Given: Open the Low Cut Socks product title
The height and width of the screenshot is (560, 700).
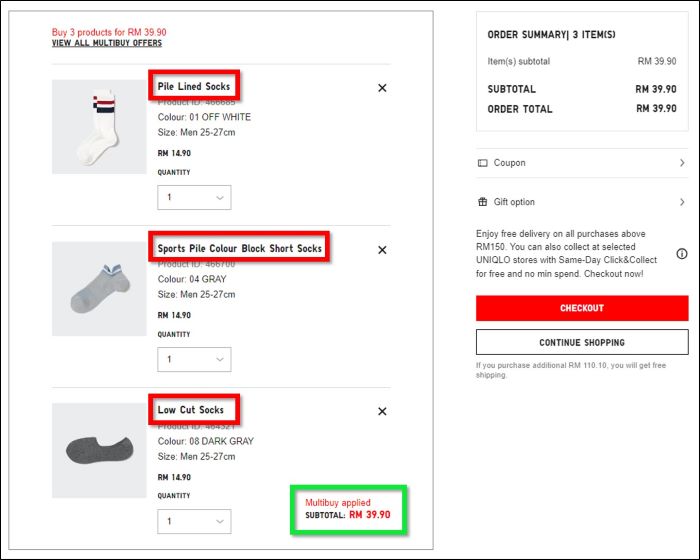Looking at the screenshot, I should click(191, 410).
